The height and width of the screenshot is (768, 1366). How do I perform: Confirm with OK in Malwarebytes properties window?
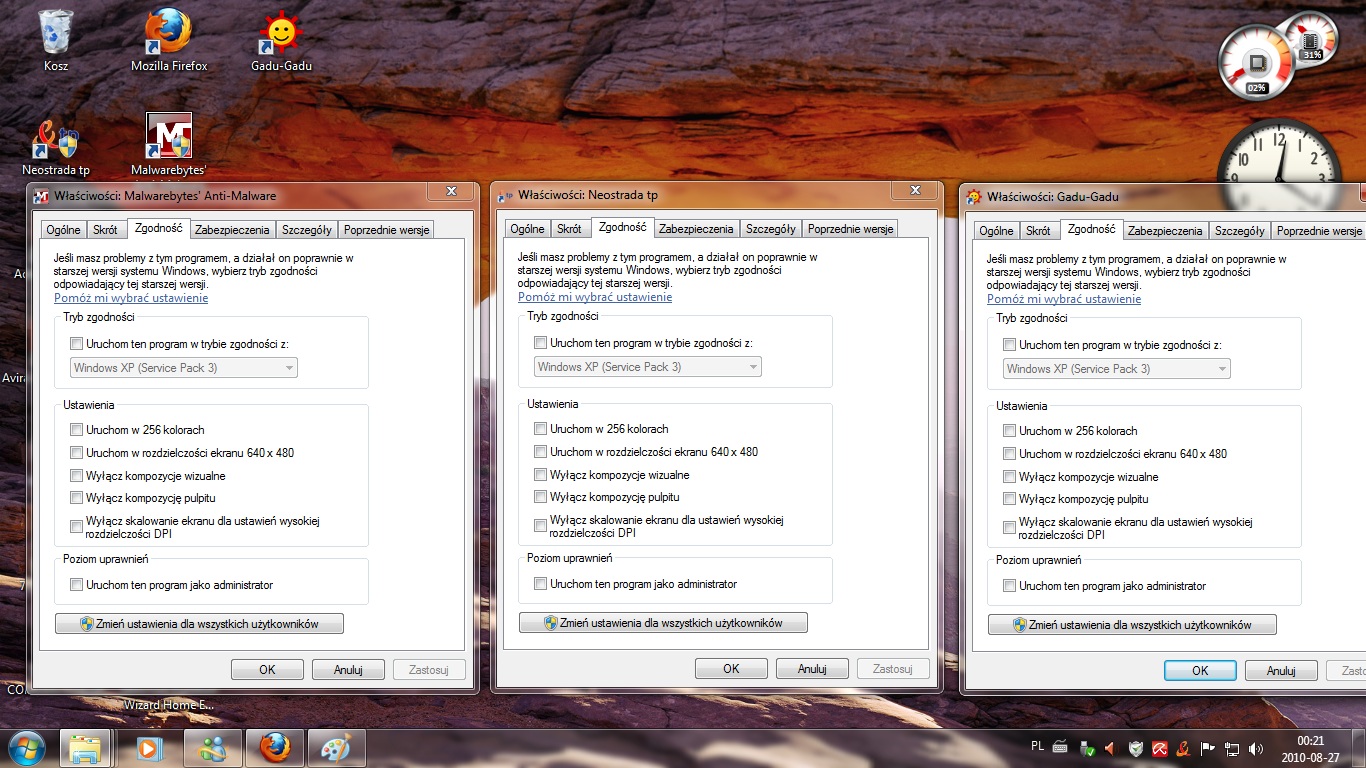(267, 670)
